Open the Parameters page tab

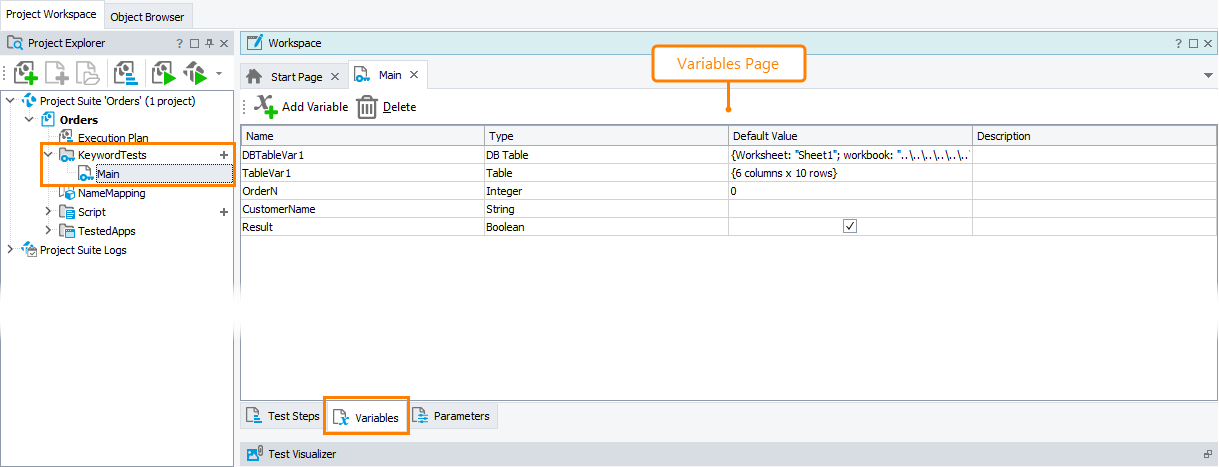pos(453,416)
